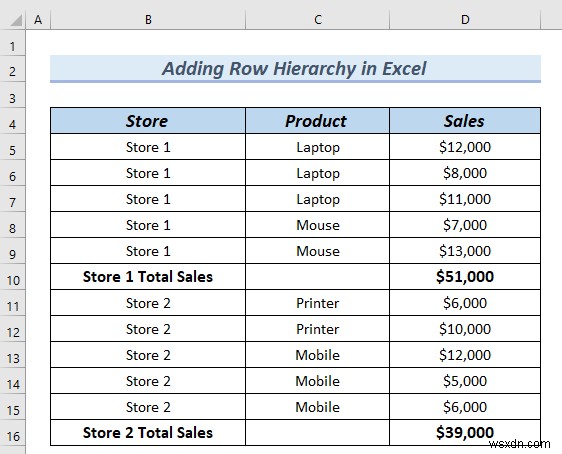Select column B header
The image size is (562, 454).
tap(148, 19)
